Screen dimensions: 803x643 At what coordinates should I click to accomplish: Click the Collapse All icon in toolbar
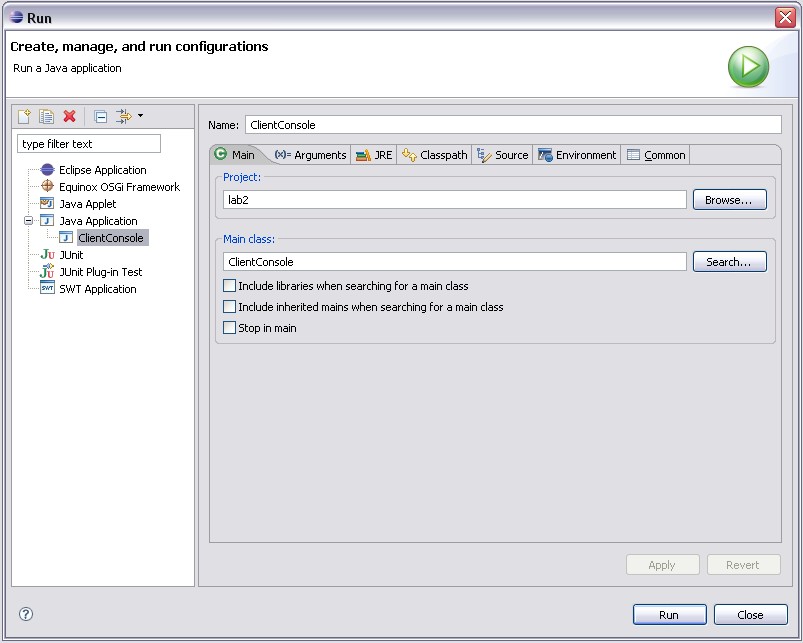(100, 116)
